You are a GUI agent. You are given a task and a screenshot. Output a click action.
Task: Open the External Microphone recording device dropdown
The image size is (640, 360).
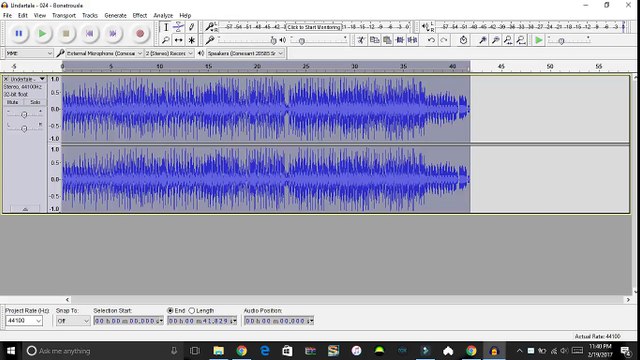pyautogui.click(x=104, y=53)
